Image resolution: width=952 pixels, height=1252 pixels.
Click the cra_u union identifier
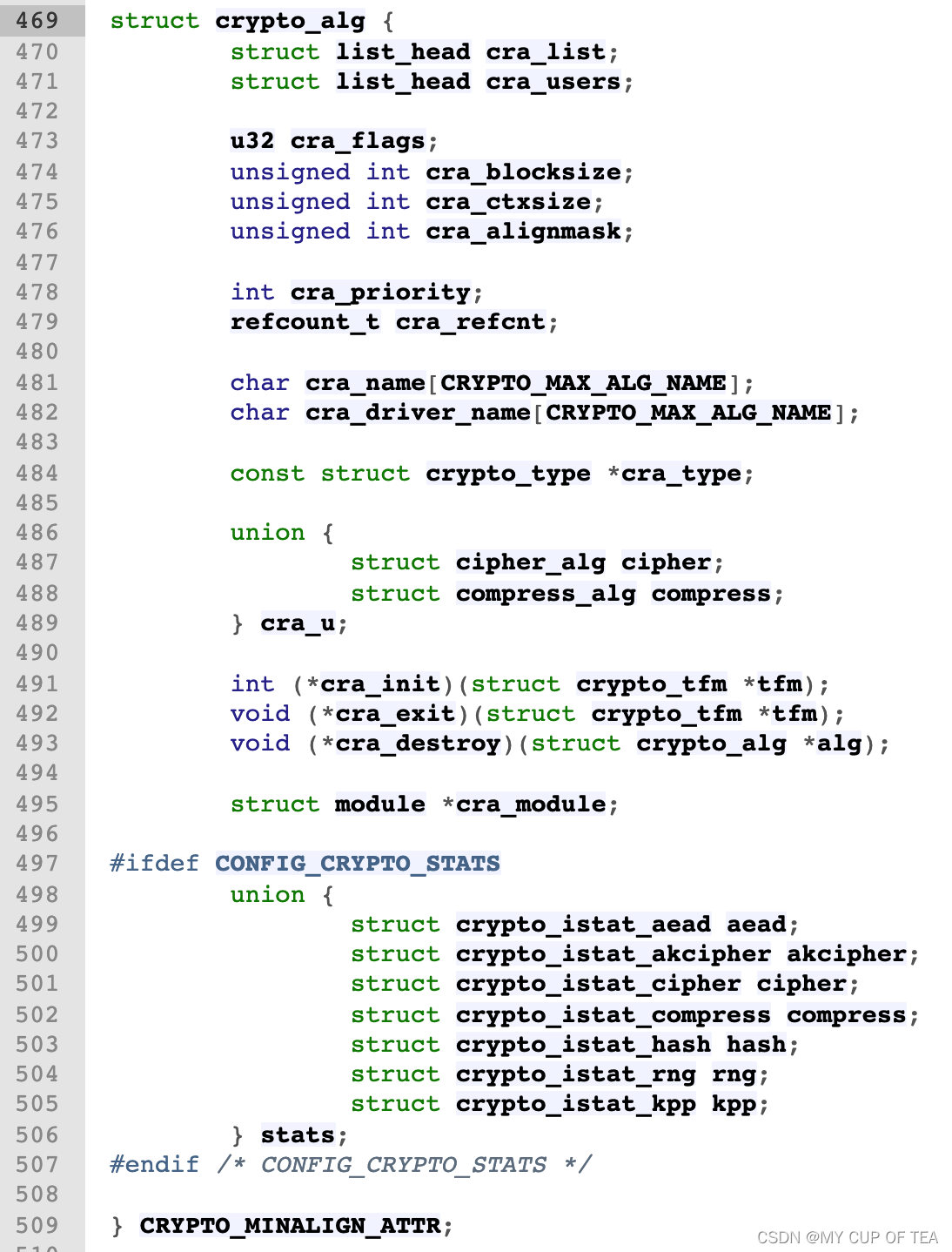(x=298, y=623)
